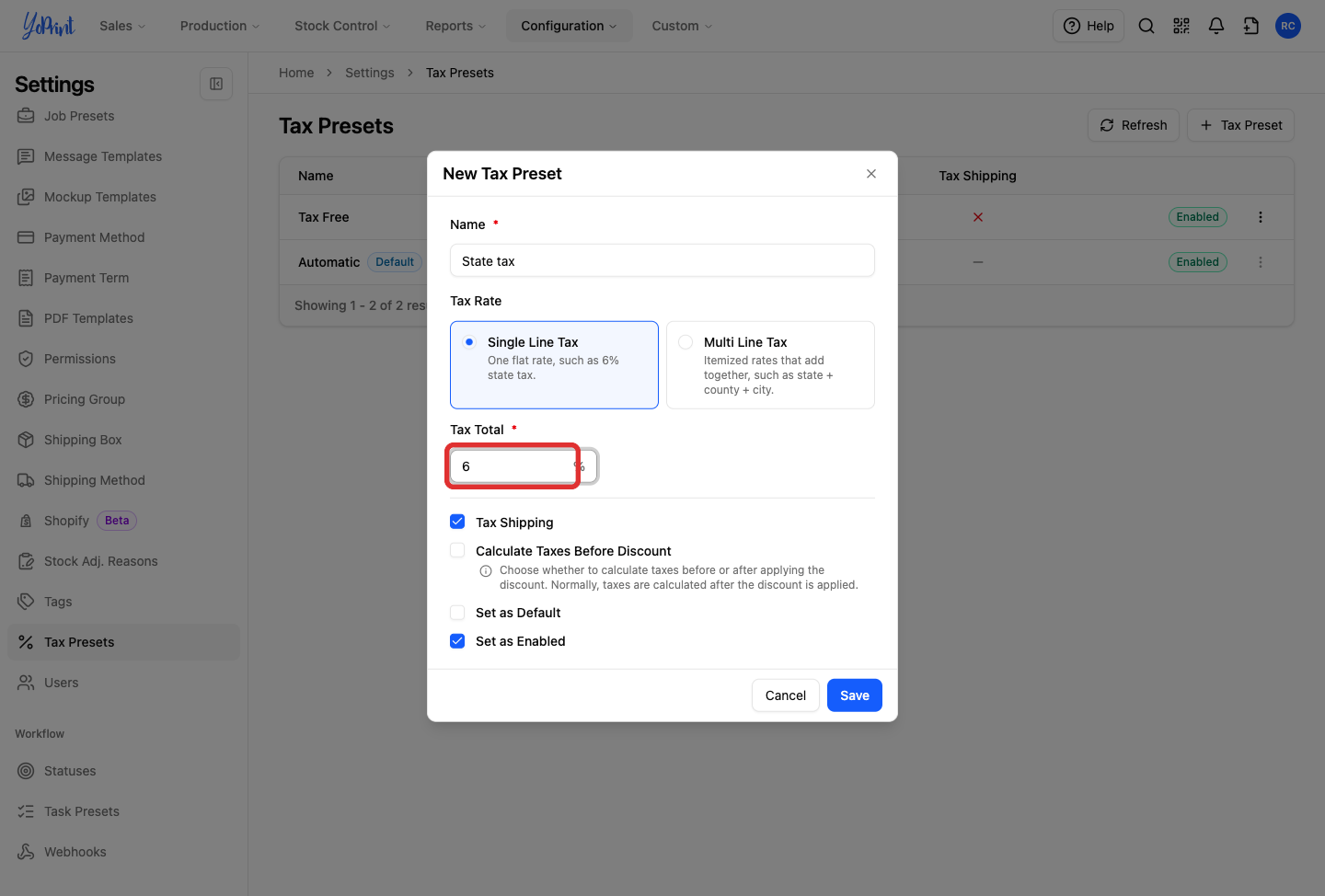Click the YoPrint logo
Image resolution: width=1325 pixels, height=896 pixels.
point(48,26)
